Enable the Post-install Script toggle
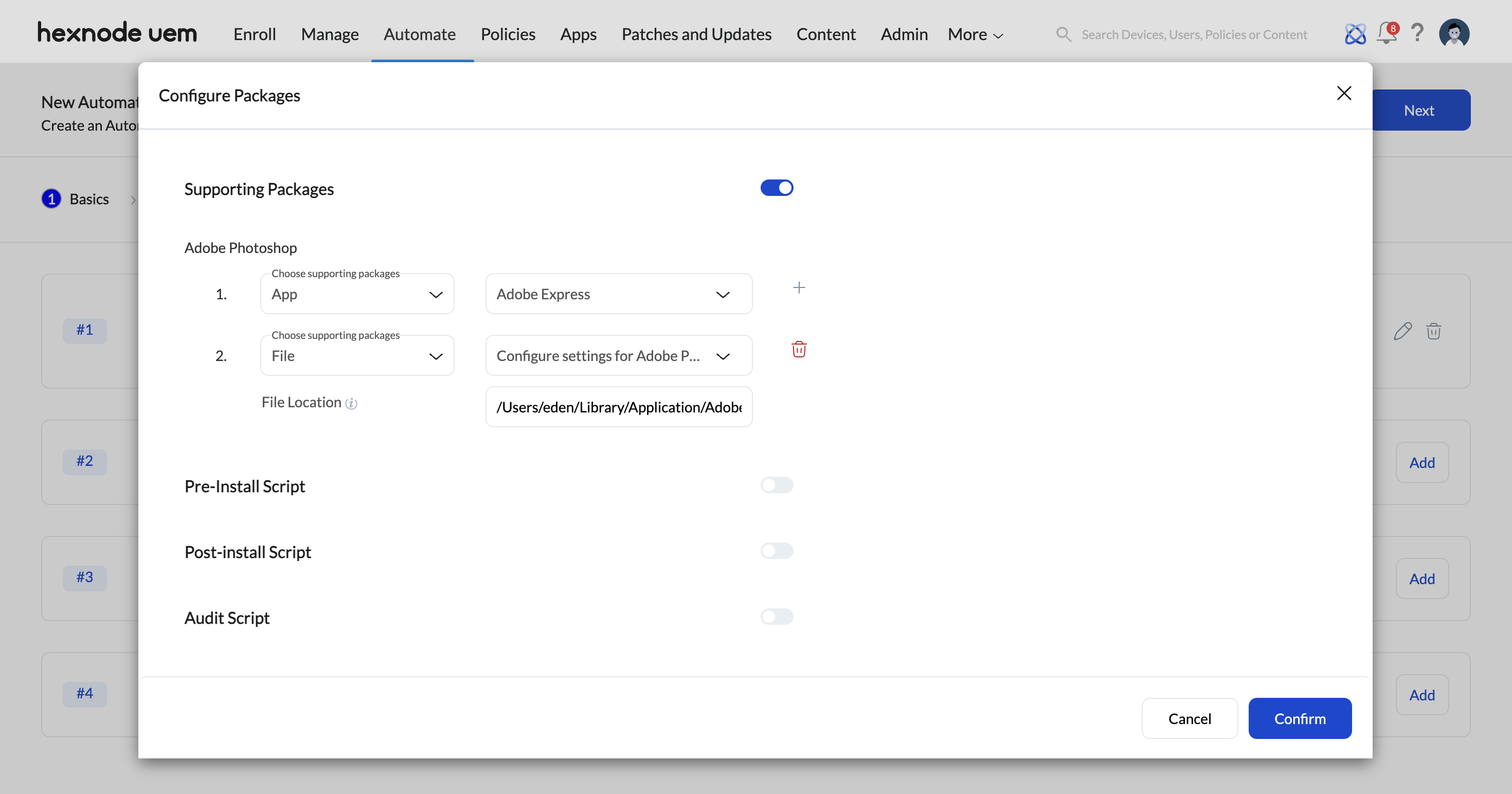The width and height of the screenshot is (1512, 794). click(x=777, y=550)
